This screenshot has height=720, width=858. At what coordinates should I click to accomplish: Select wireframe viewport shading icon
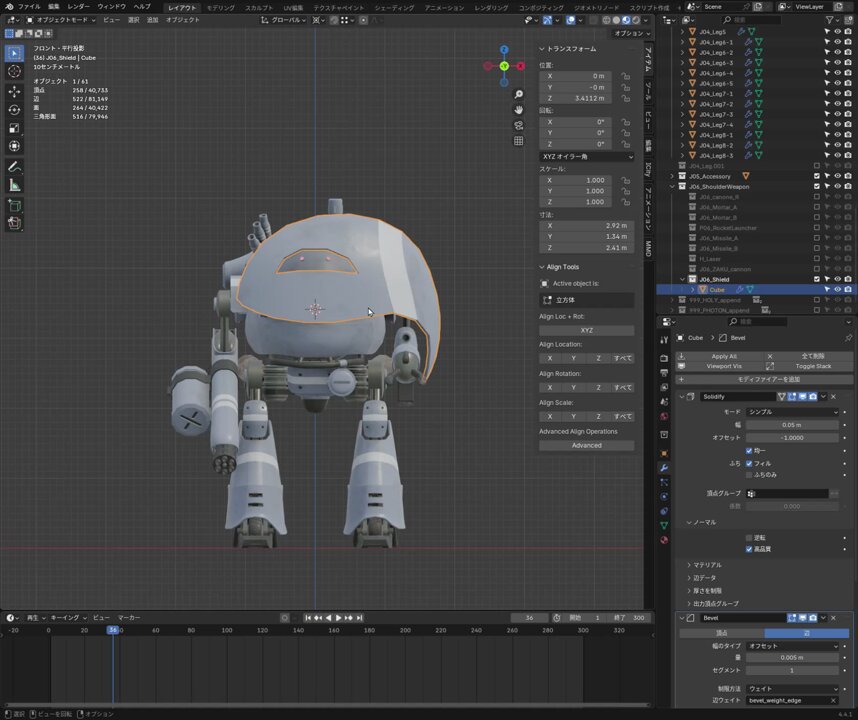tap(606, 20)
